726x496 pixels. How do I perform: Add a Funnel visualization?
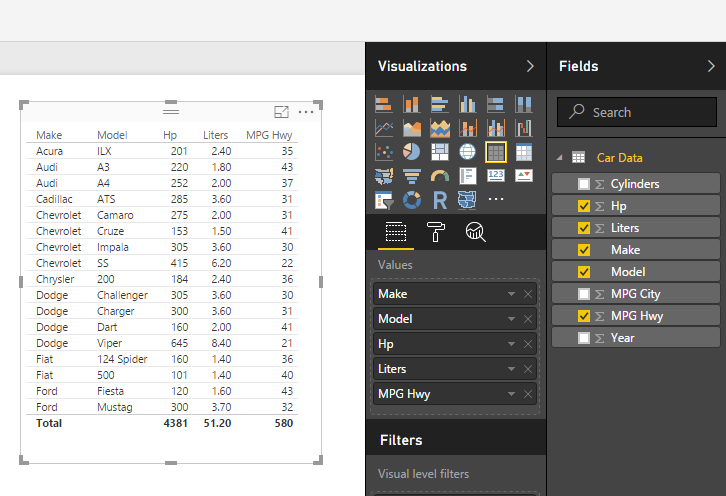[x=412, y=176]
